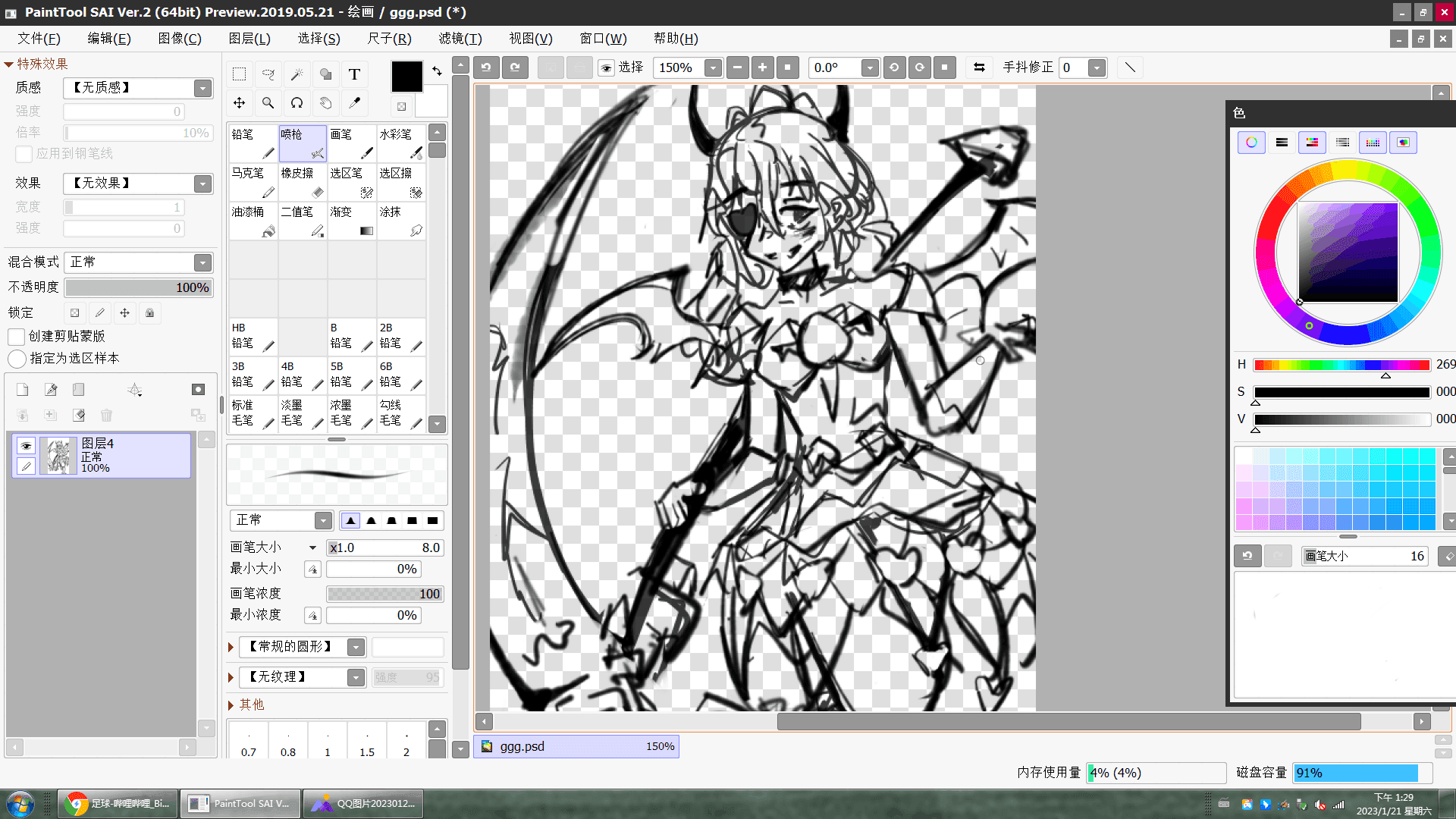
Task: Toggle lock painting icon
Action: pos(99,313)
